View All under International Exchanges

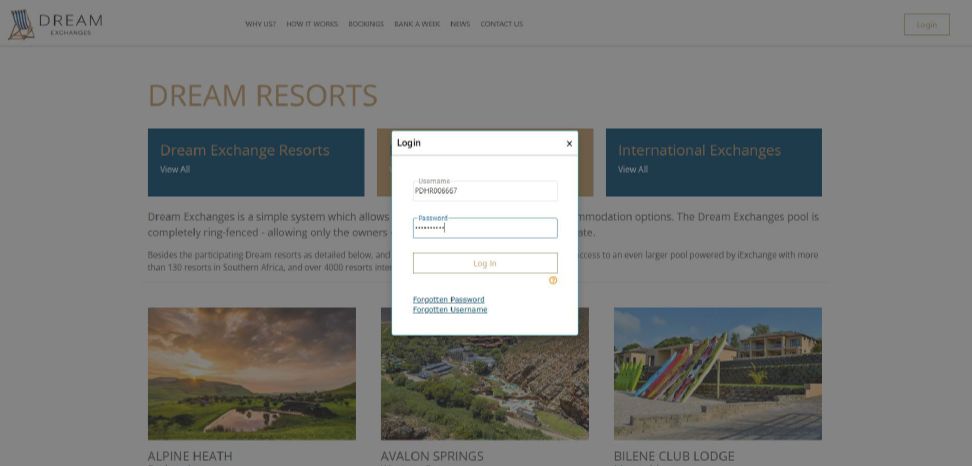(x=633, y=170)
